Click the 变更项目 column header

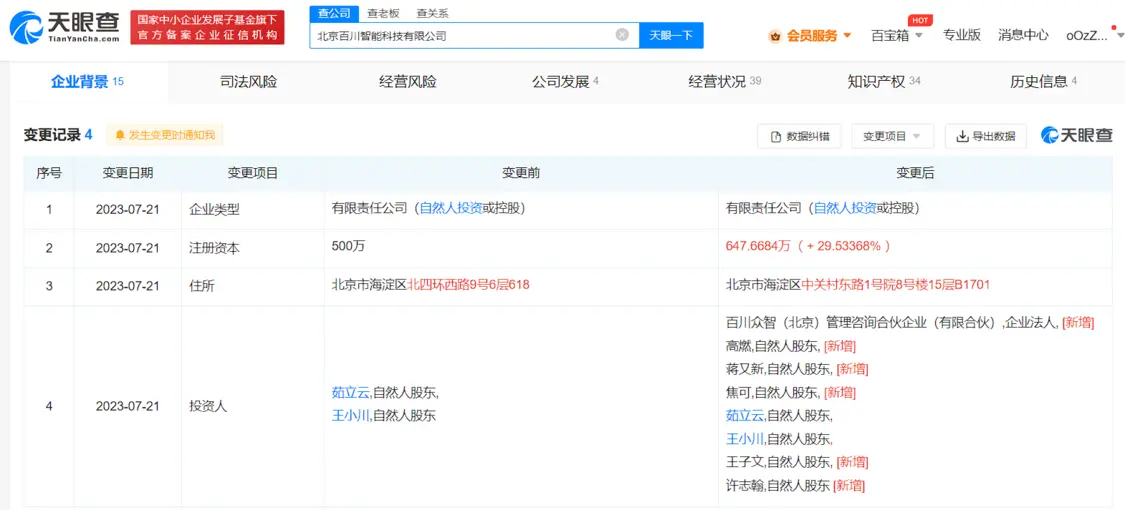coord(253,173)
